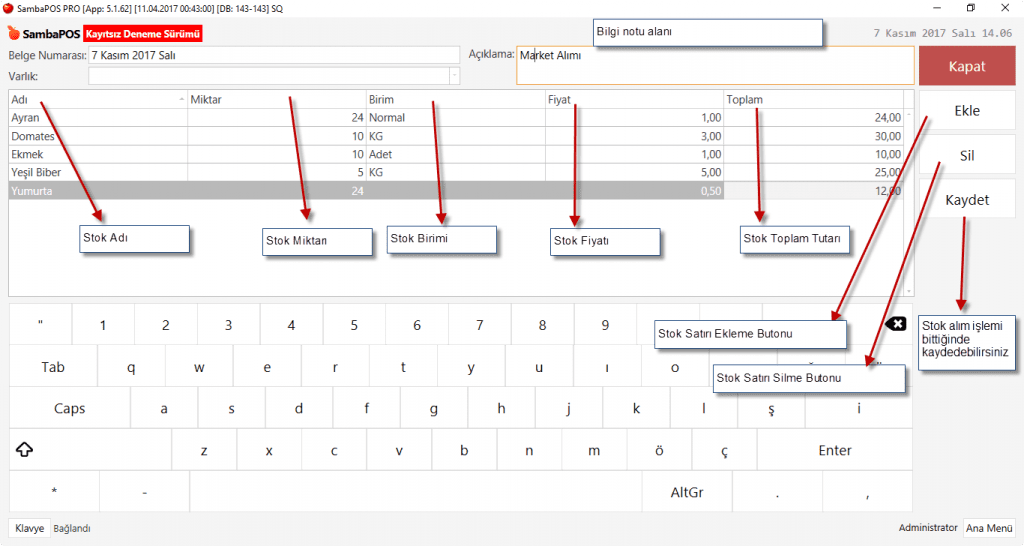Click the SambaPOS logo icon

click(x=14, y=35)
